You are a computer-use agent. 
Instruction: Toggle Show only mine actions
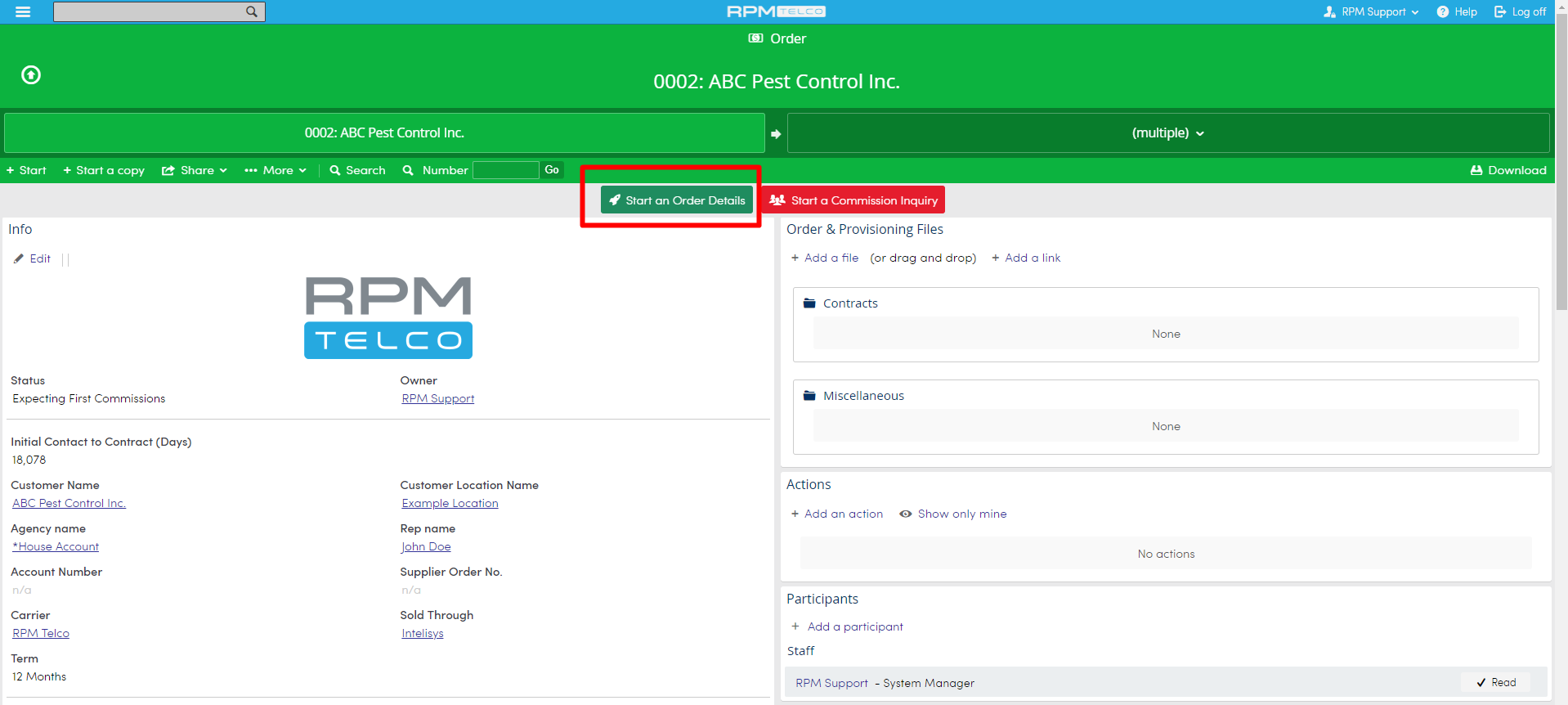tap(953, 514)
